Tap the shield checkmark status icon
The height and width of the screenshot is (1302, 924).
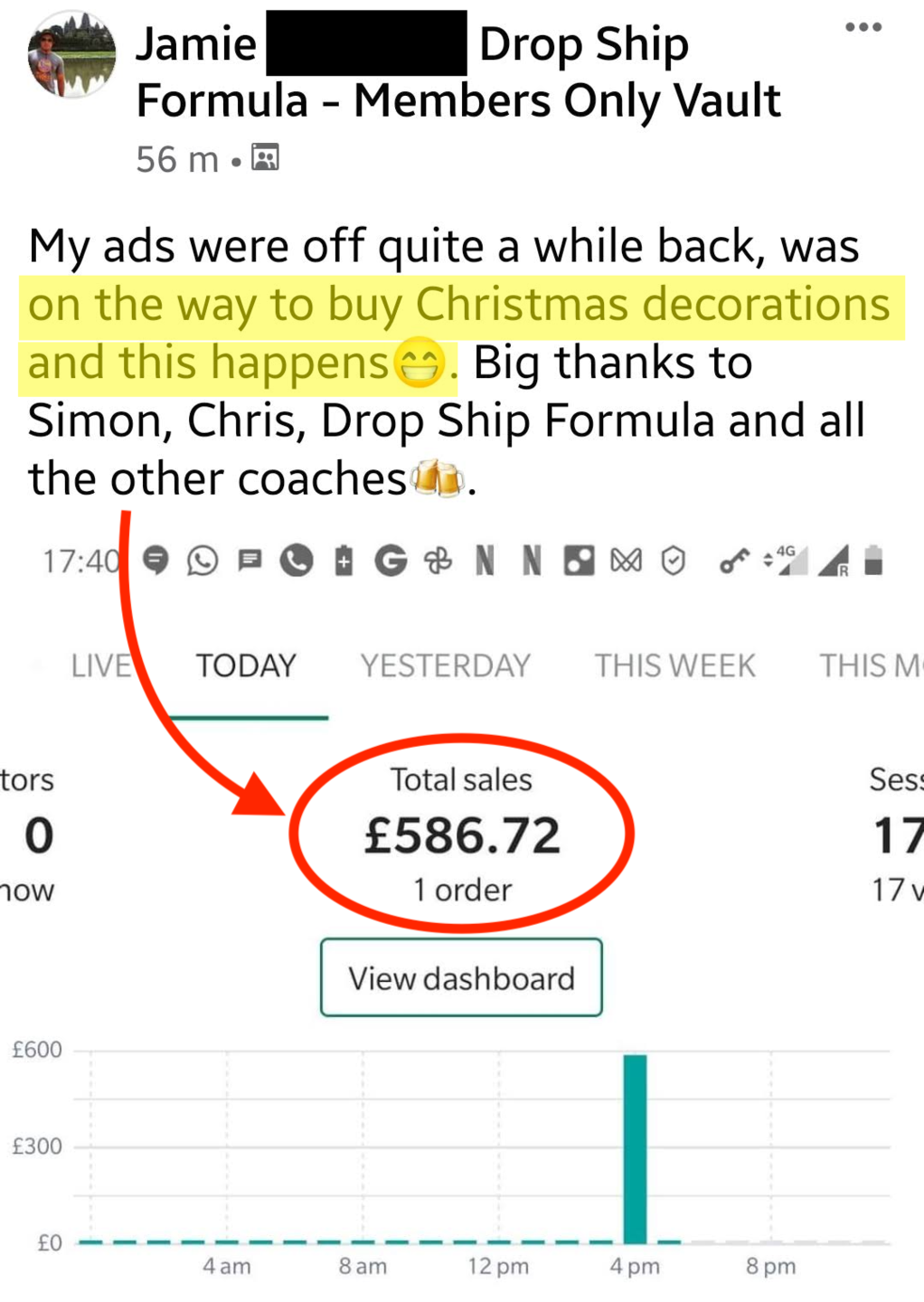point(673,561)
